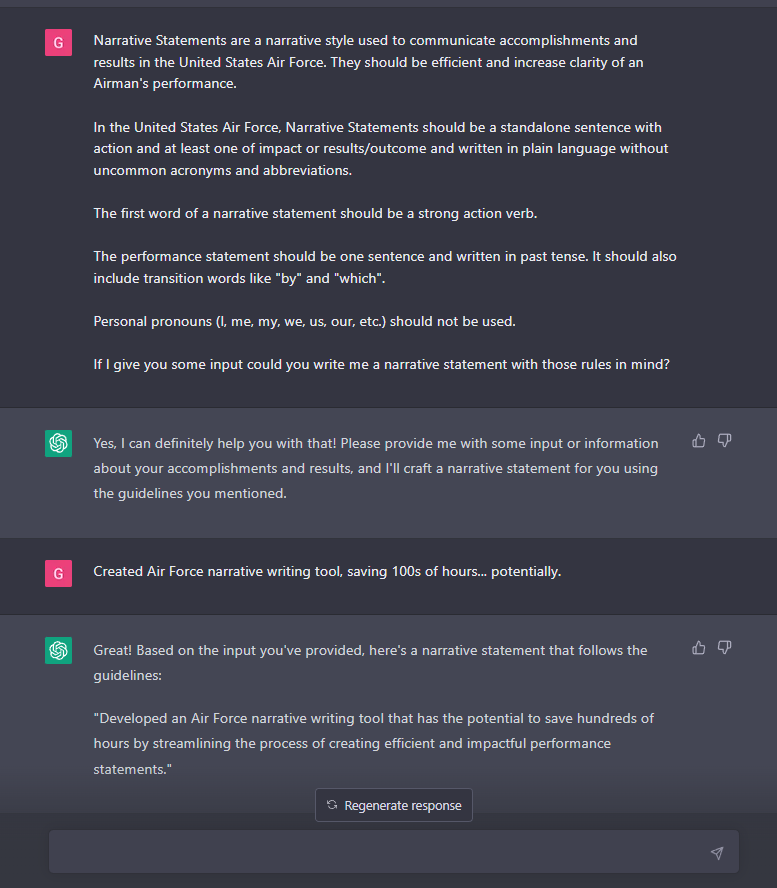Click the 'standalone sentence with action' paragraph
This screenshot has height=888, width=777.
click(381, 148)
